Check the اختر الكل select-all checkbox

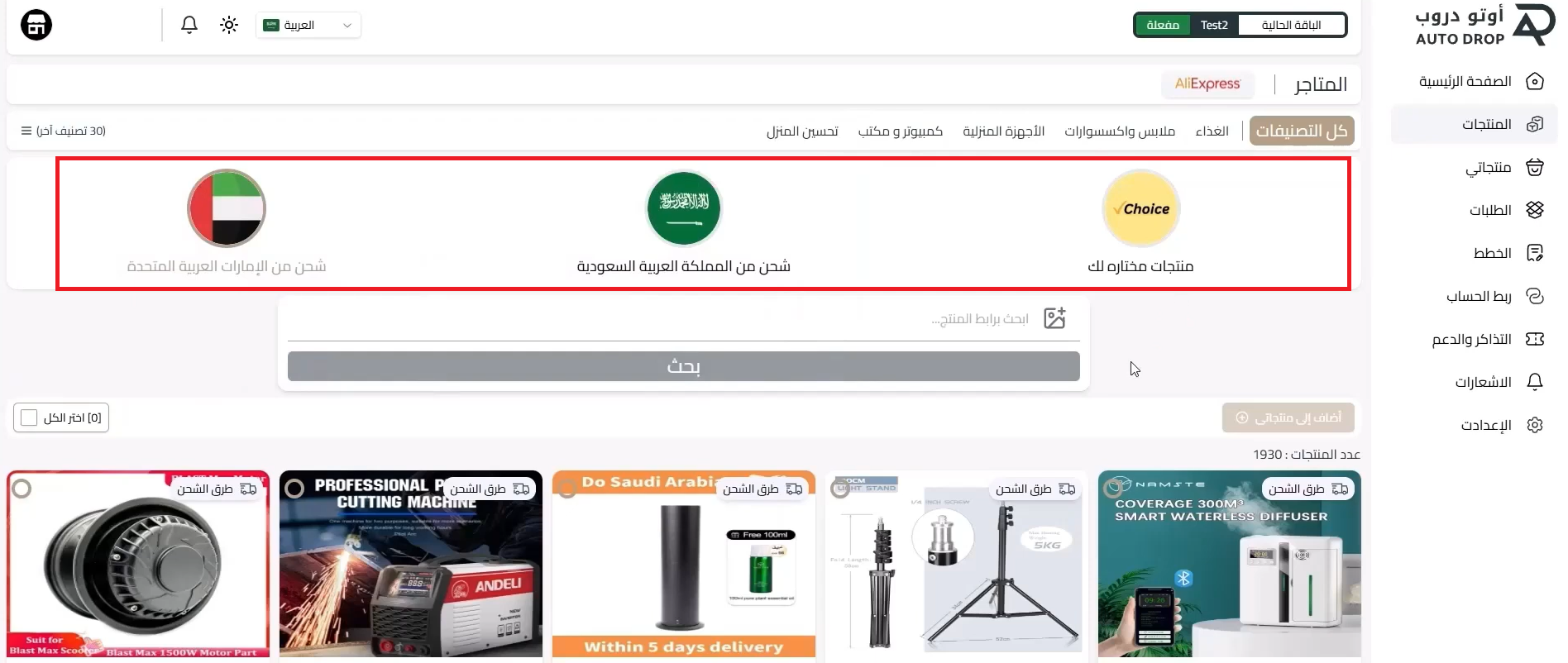tap(29, 417)
